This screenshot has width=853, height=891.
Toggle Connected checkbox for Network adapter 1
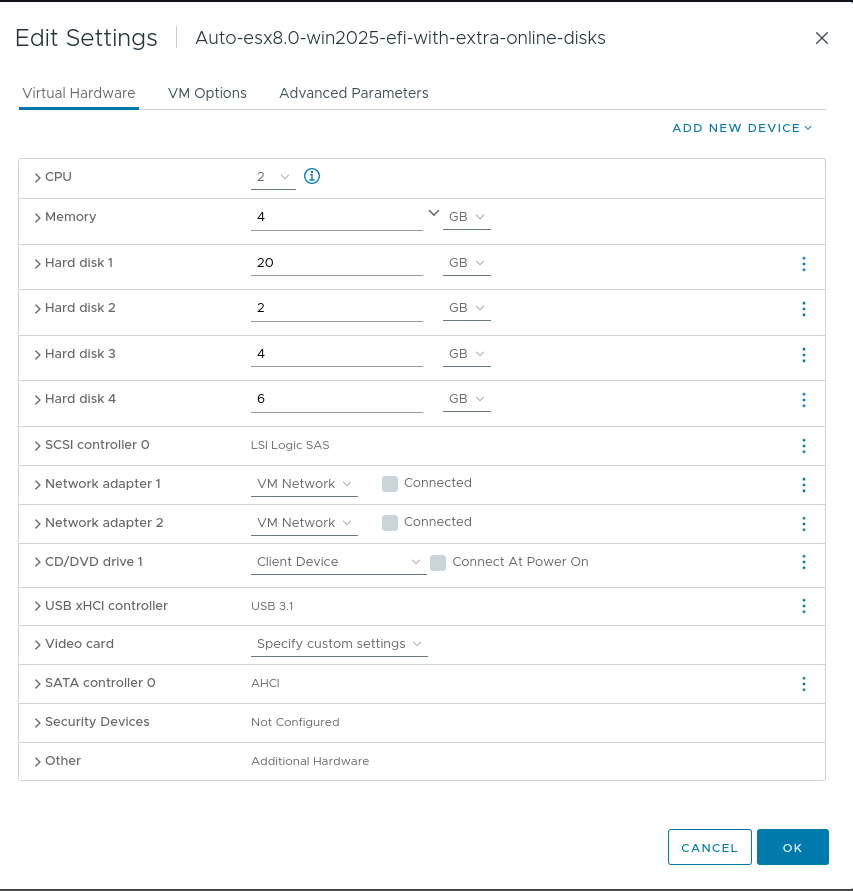pyautogui.click(x=390, y=484)
